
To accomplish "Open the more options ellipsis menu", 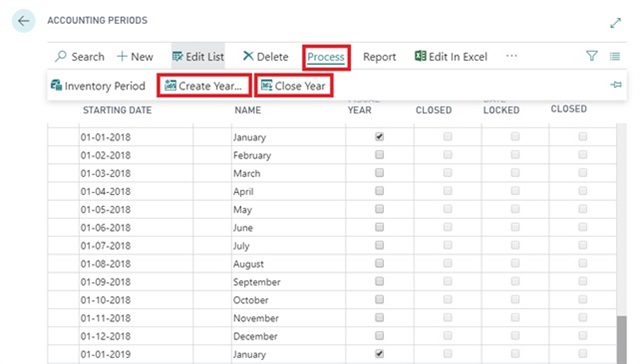I will [511, 56].
